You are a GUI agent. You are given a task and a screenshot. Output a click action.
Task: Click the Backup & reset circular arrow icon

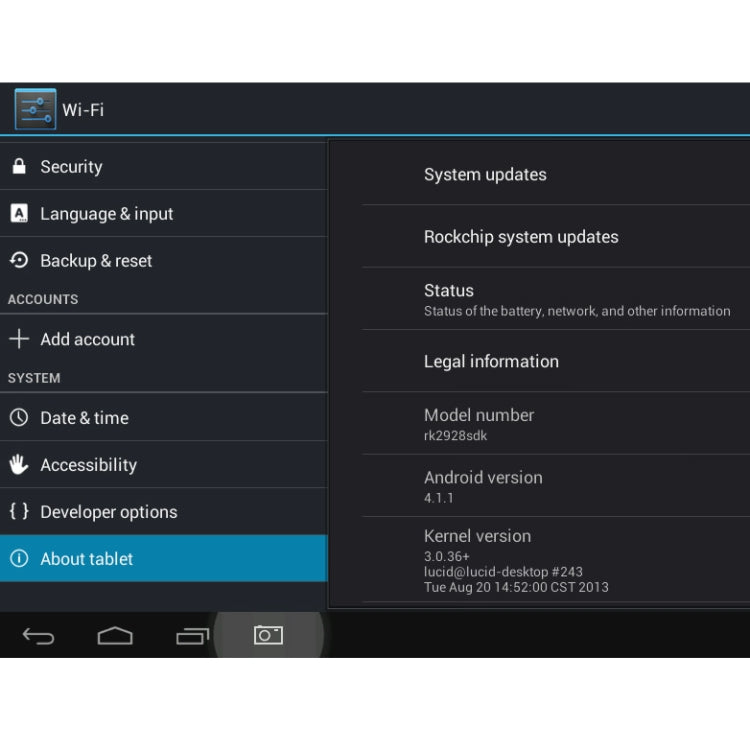[19, 260]
